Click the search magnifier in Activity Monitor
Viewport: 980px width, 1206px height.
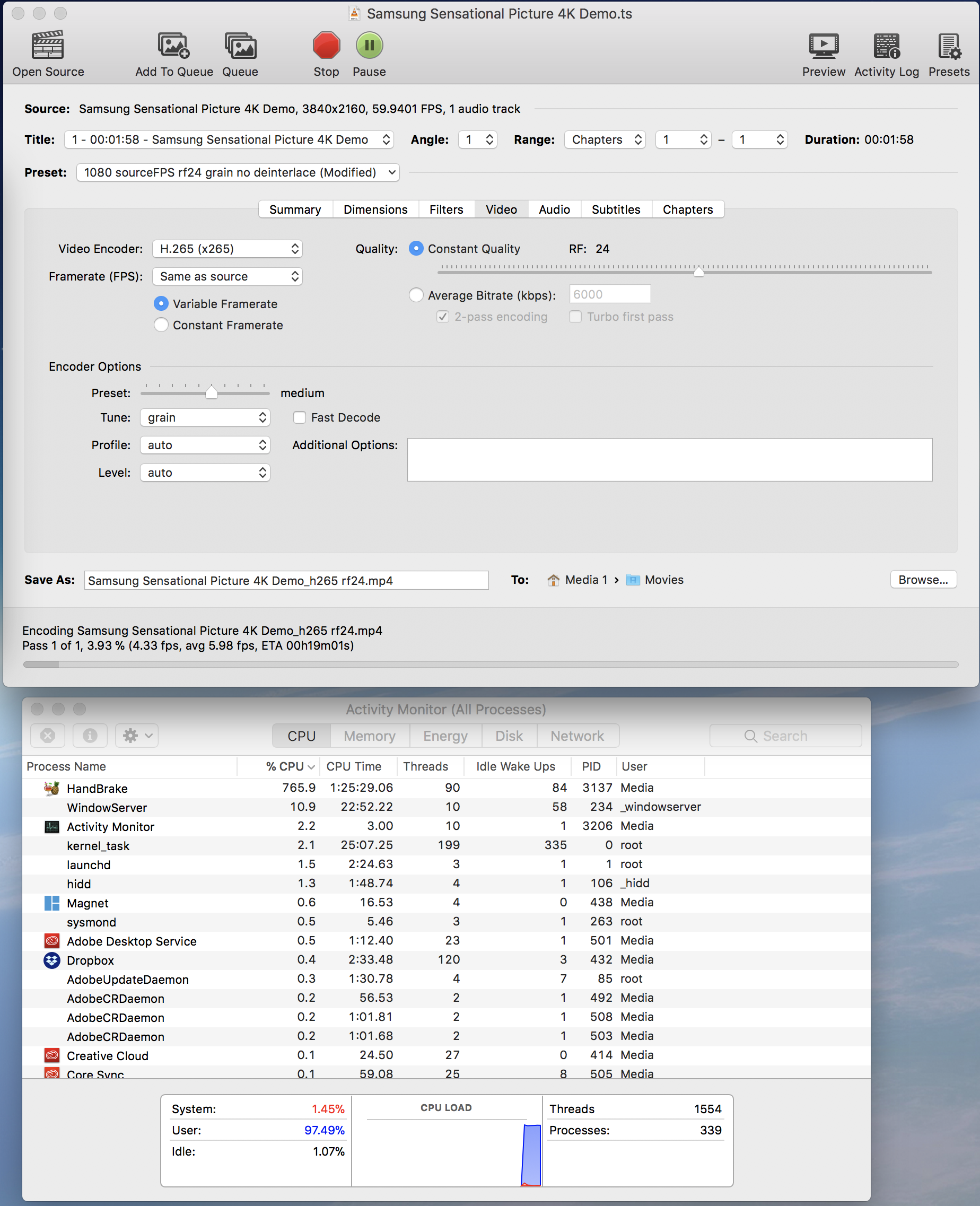coord(750,736)
